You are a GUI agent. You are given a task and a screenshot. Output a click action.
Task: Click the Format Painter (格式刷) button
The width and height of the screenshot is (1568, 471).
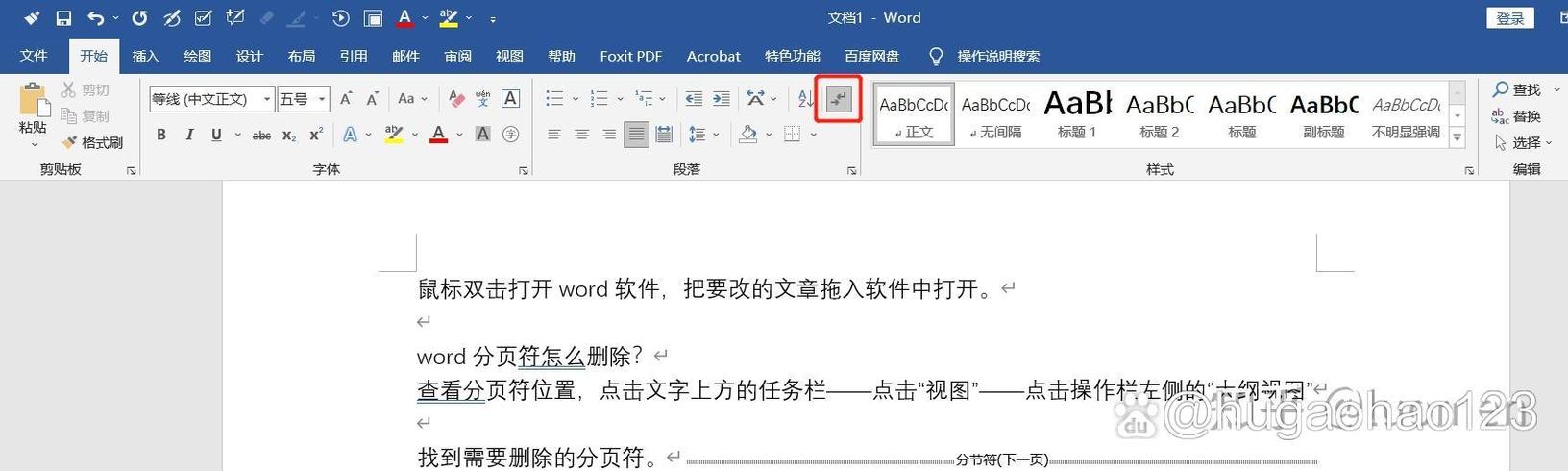click(x=93, y=142)
